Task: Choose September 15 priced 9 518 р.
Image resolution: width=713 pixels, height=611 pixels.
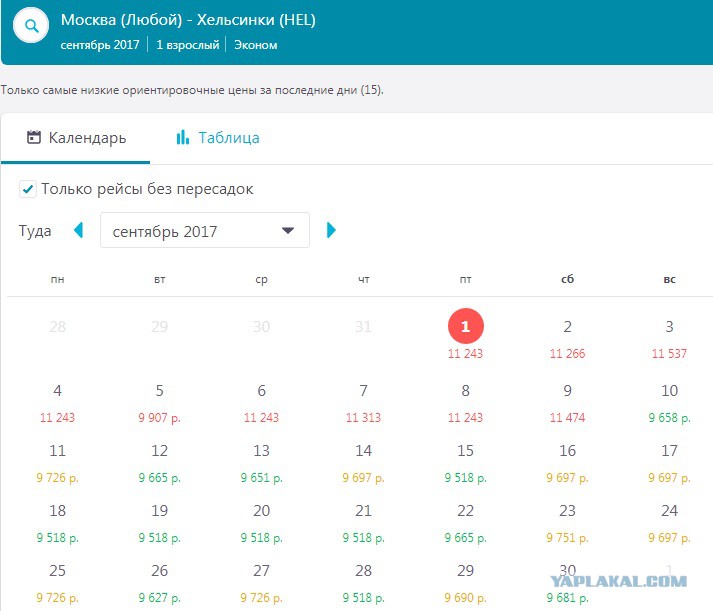Action: coord(465,464)
